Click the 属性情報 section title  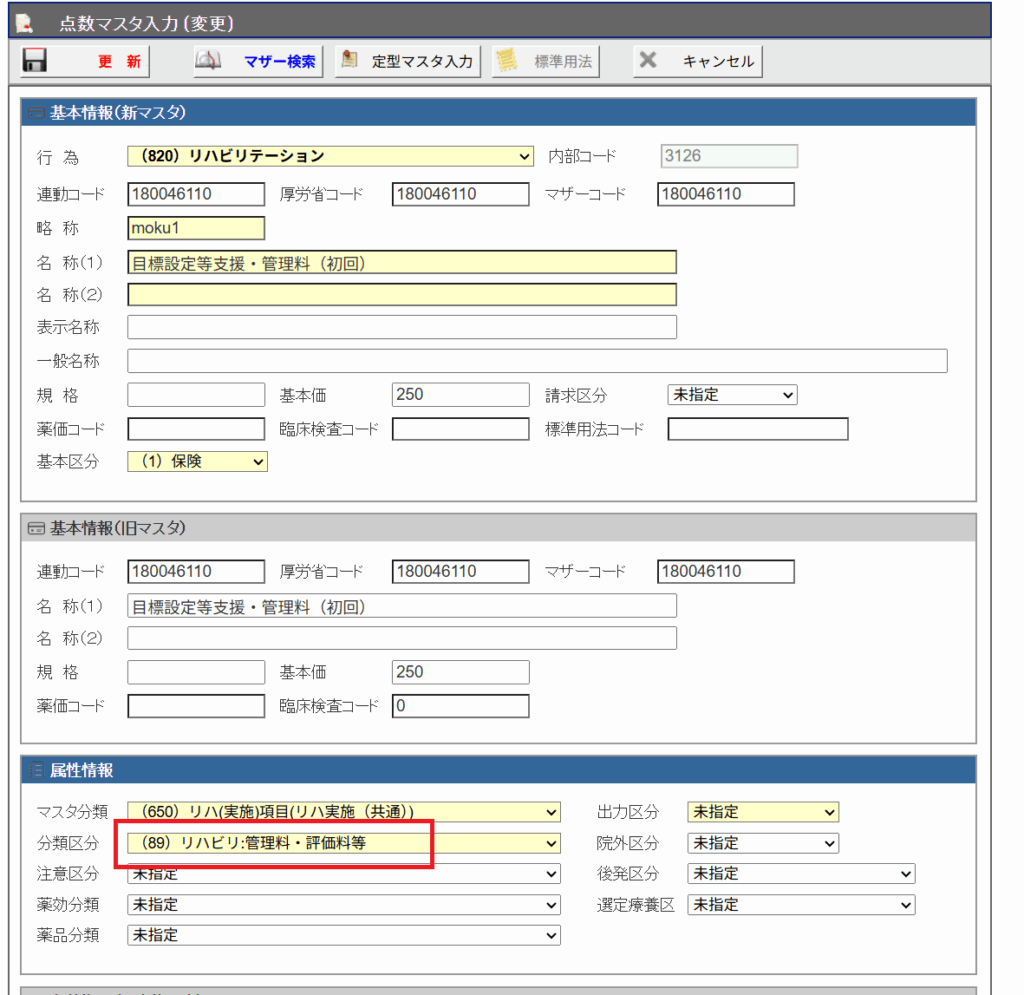tap(82, 770)
